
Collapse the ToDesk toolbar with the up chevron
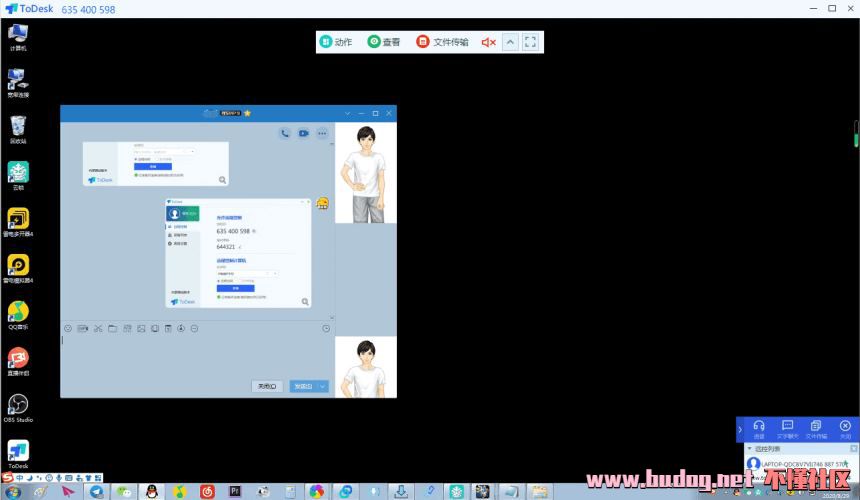click(x=510, y=42)
